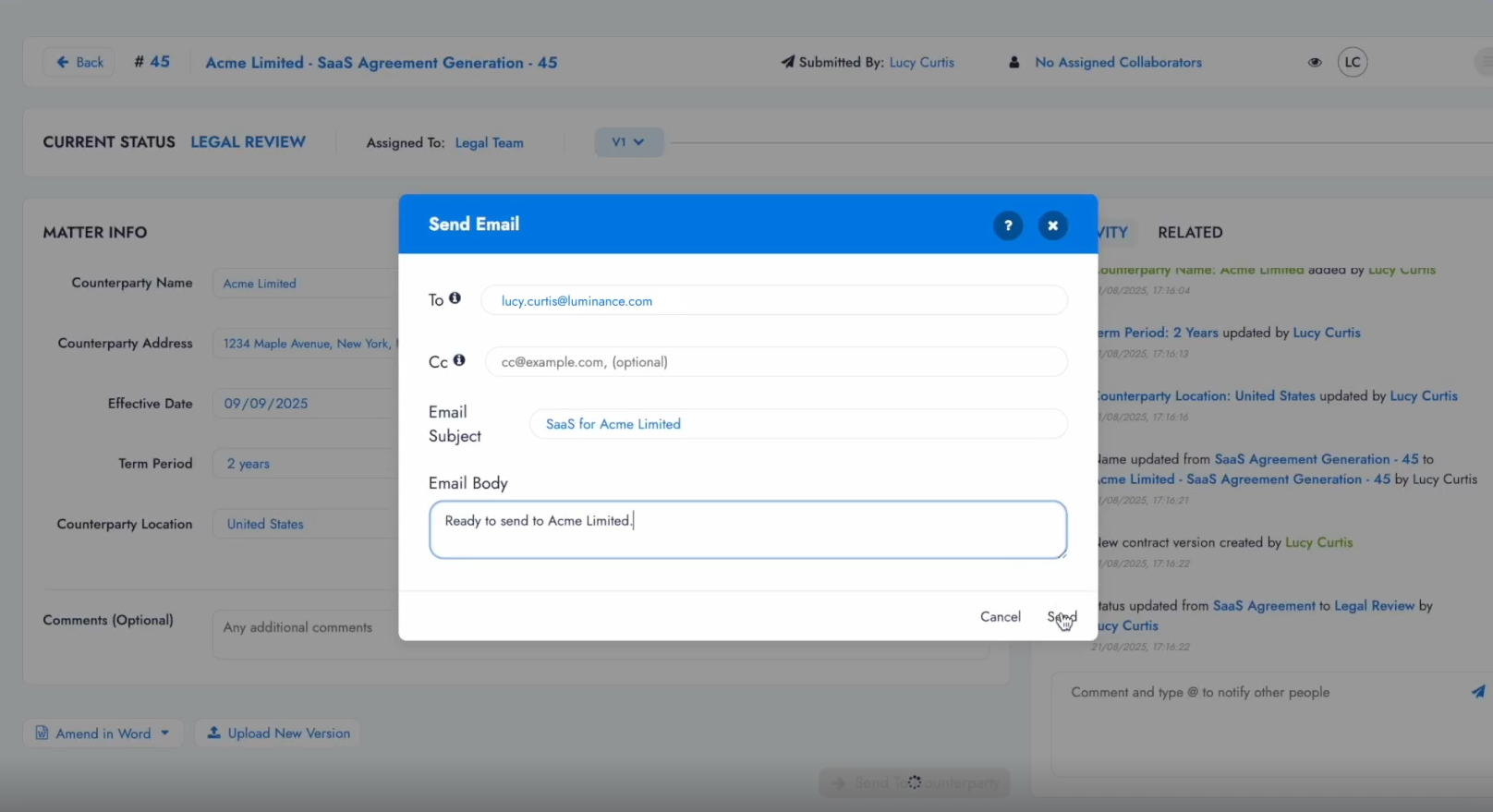Click the eye watchers icon in header

[x=1315, y=63]
